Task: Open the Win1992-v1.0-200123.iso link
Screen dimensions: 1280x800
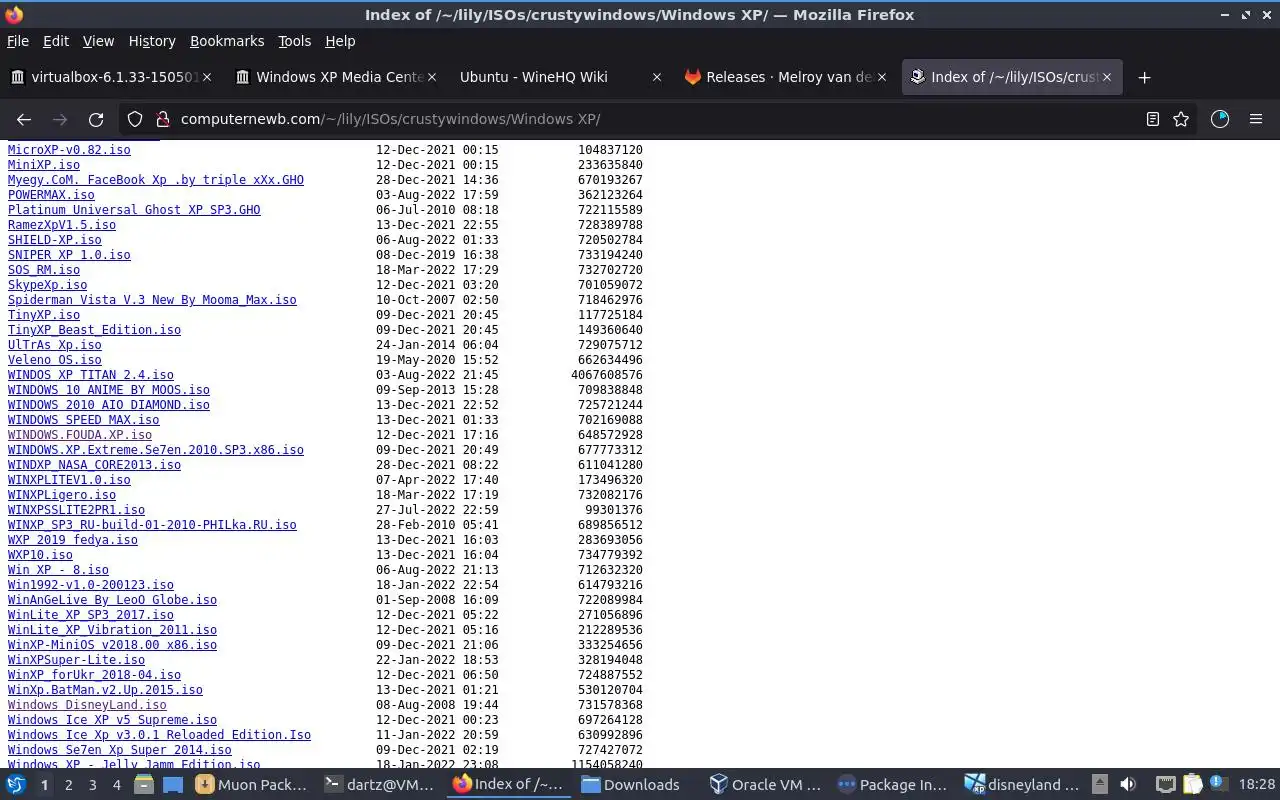Action: (91, 585)
